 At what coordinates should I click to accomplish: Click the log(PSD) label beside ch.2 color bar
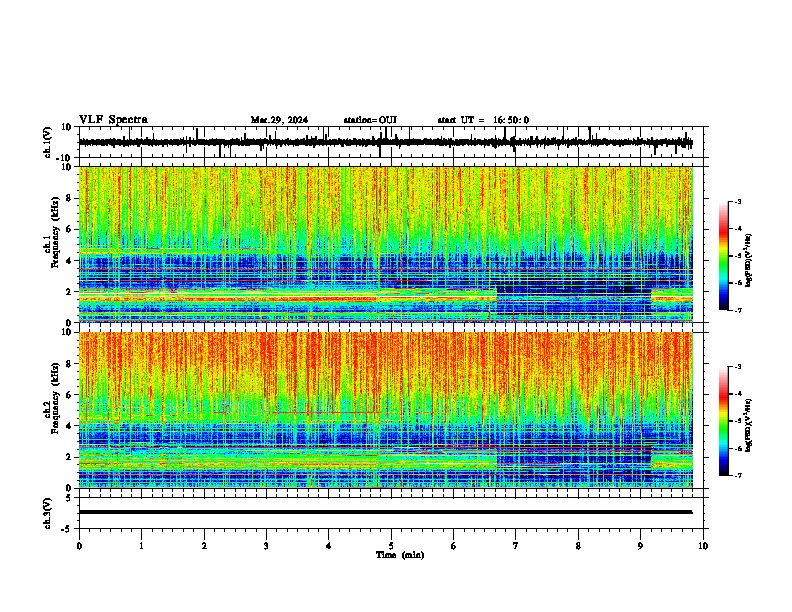pos(749,425)
